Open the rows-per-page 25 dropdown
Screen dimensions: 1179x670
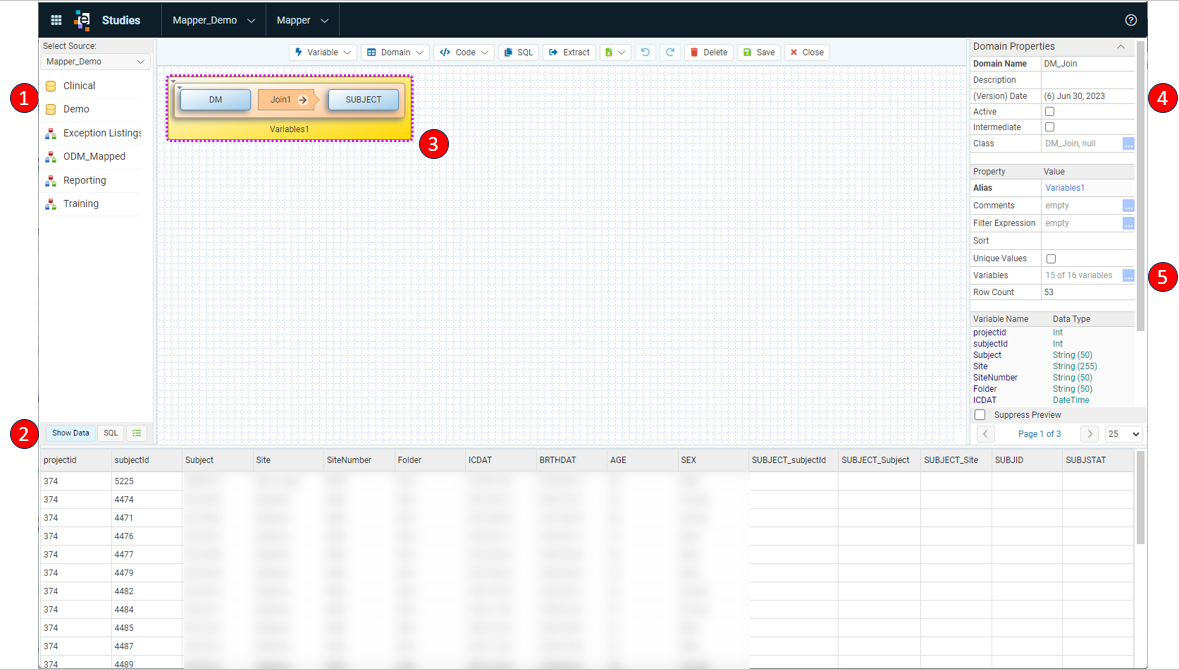[x=1123, y=434]
